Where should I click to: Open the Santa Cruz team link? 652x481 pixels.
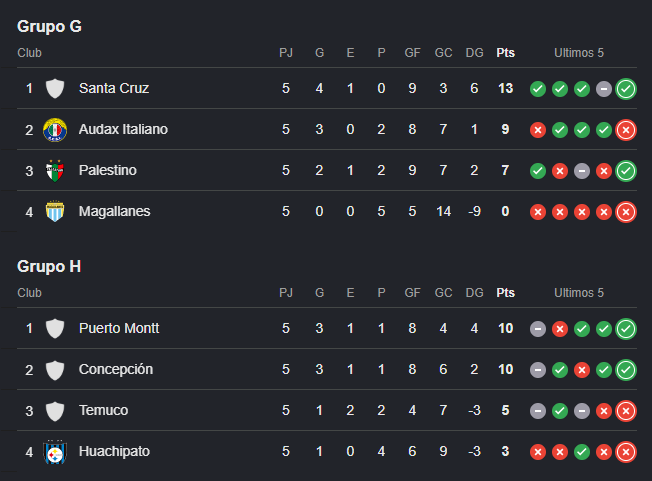(x=114, y=88)
